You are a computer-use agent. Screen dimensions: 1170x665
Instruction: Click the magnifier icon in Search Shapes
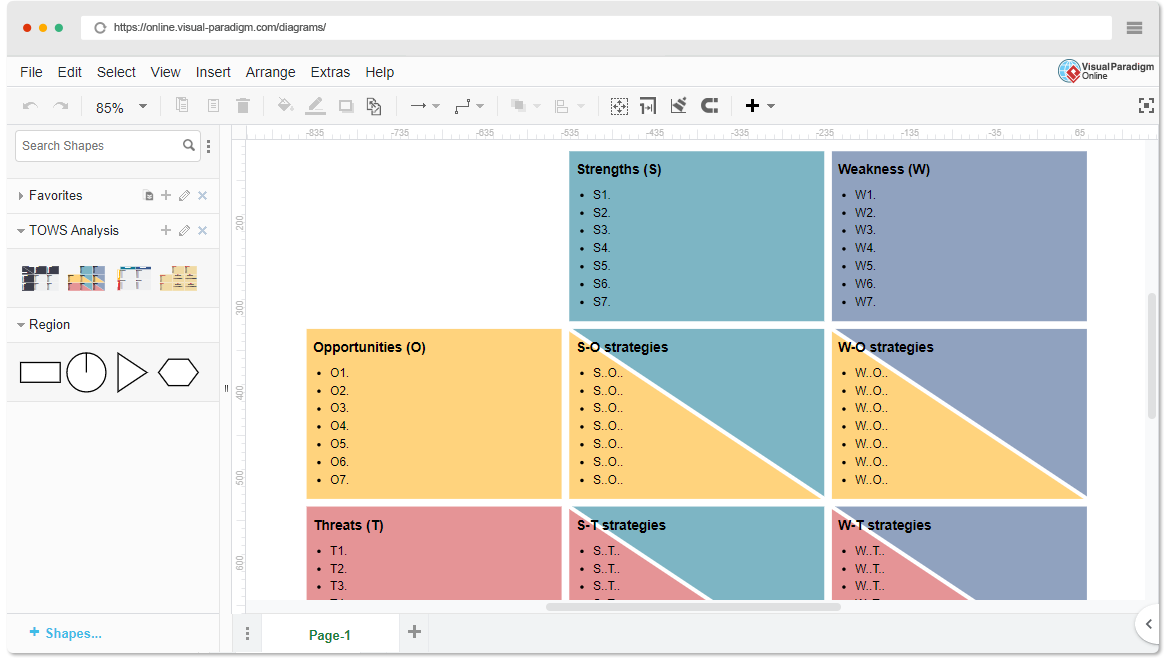pos(189,146)
